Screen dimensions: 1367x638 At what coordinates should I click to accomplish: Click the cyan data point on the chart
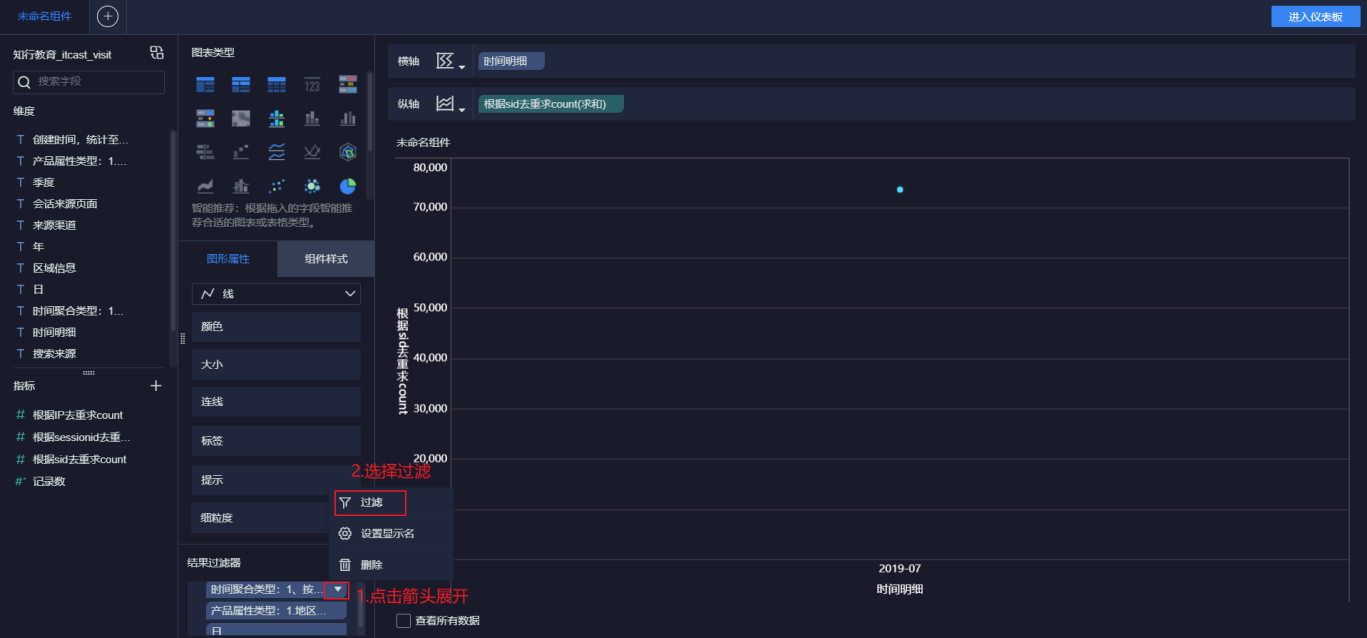(x=900, y=189)
